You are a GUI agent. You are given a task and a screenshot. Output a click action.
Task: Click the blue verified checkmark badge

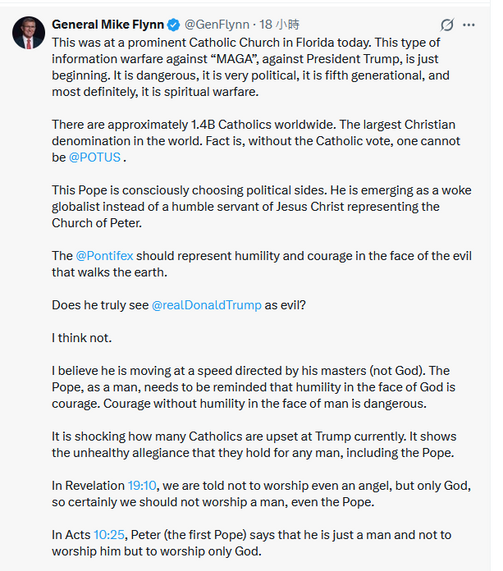point(173,25)
